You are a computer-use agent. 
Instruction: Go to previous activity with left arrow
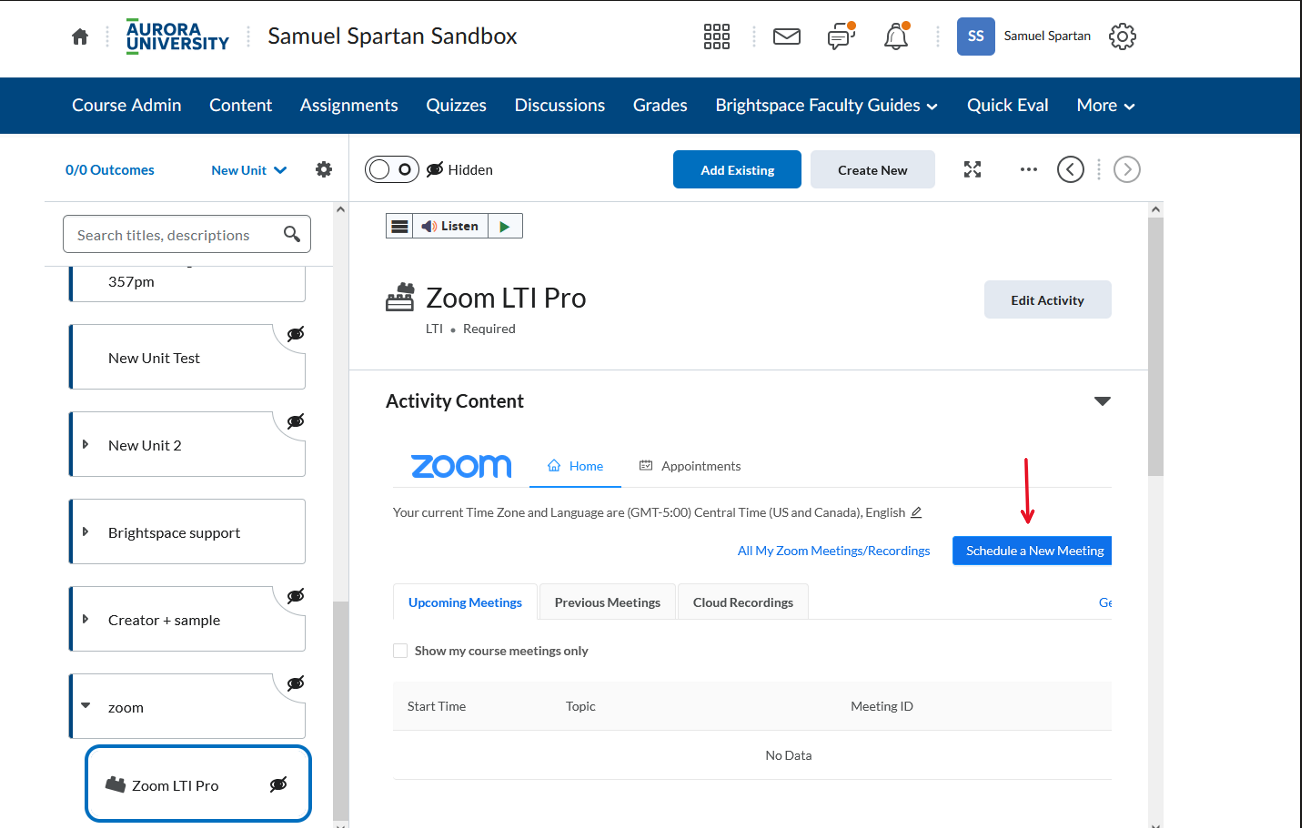(1071, 169)
